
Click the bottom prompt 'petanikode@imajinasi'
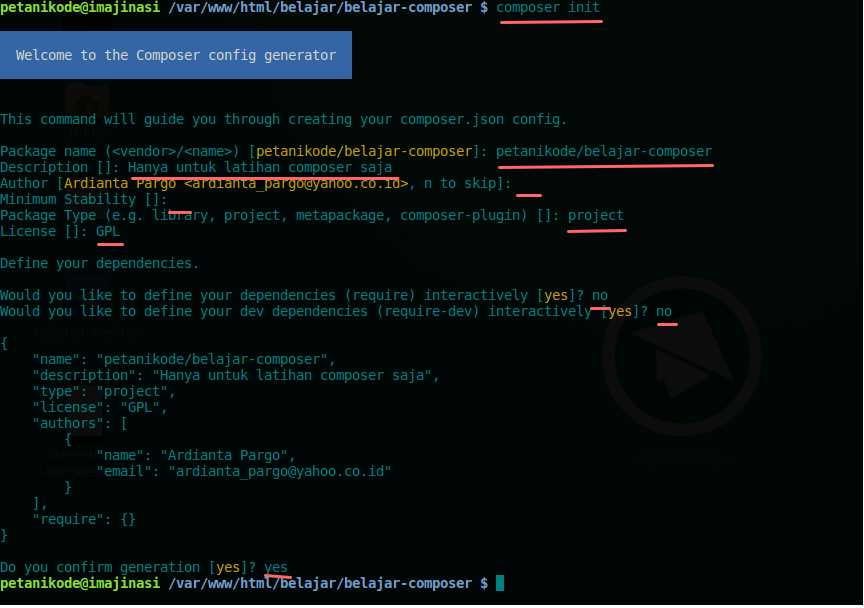point(80,583)
